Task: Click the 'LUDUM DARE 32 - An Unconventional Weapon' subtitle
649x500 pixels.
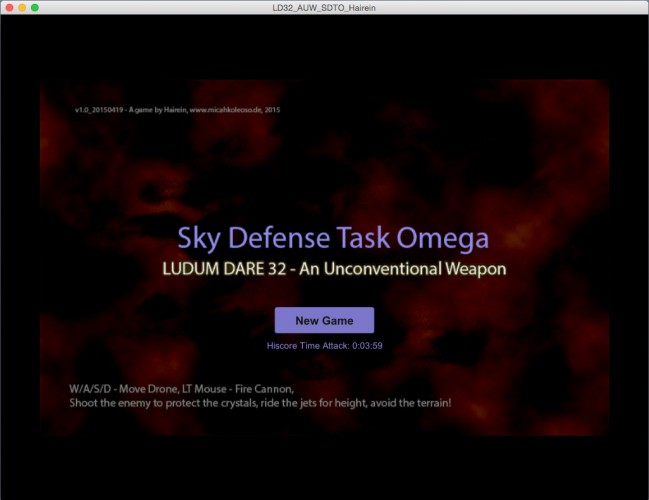Action: point(334,269)
